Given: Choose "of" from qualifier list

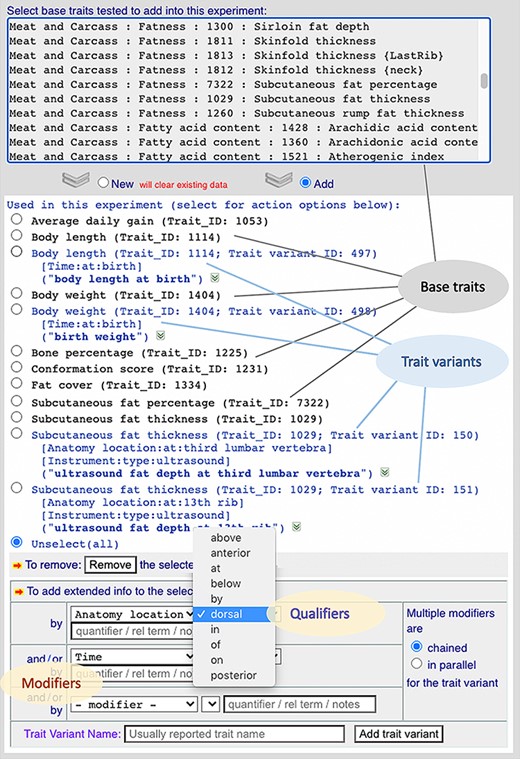Looking at the screenshot, I should pos(234,645).
